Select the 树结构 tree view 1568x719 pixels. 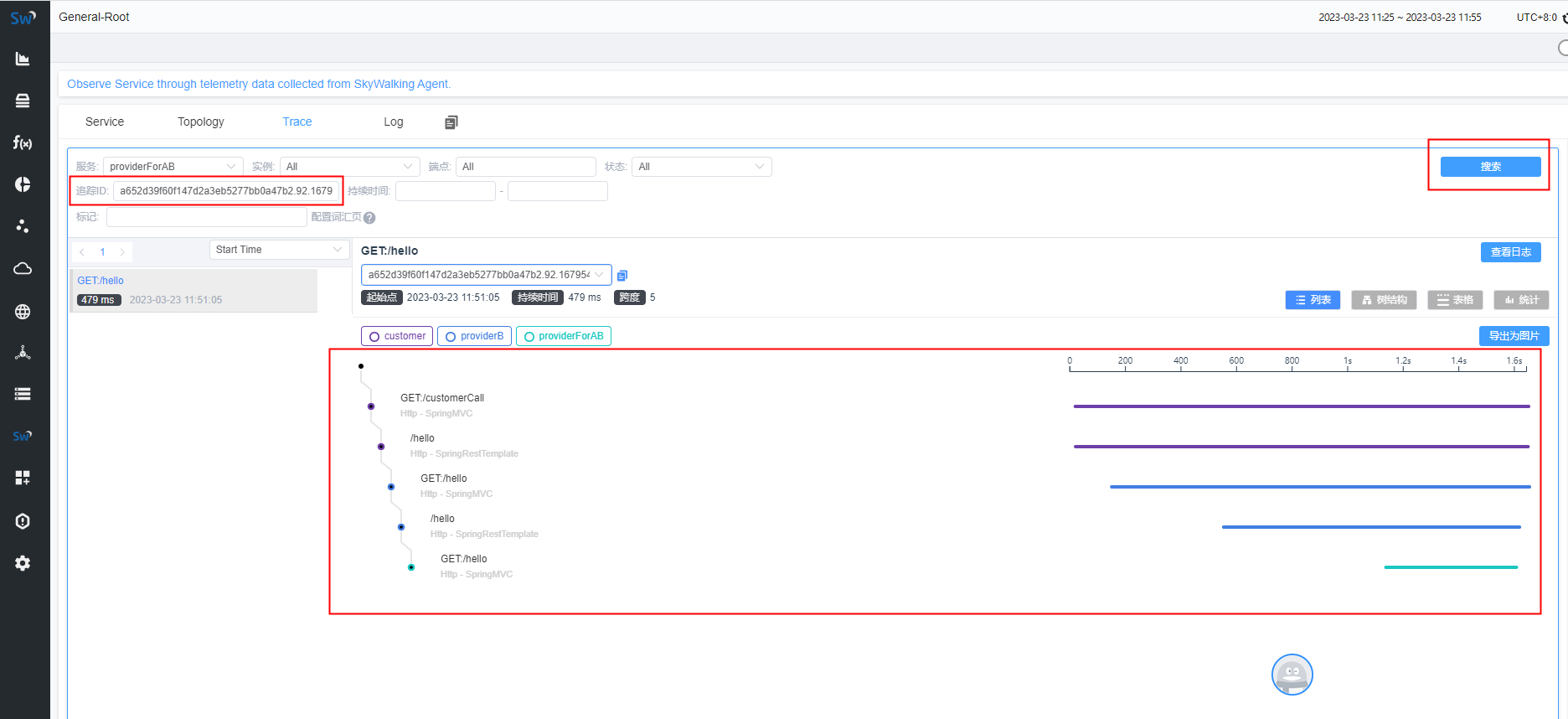tap(1384, 300)
